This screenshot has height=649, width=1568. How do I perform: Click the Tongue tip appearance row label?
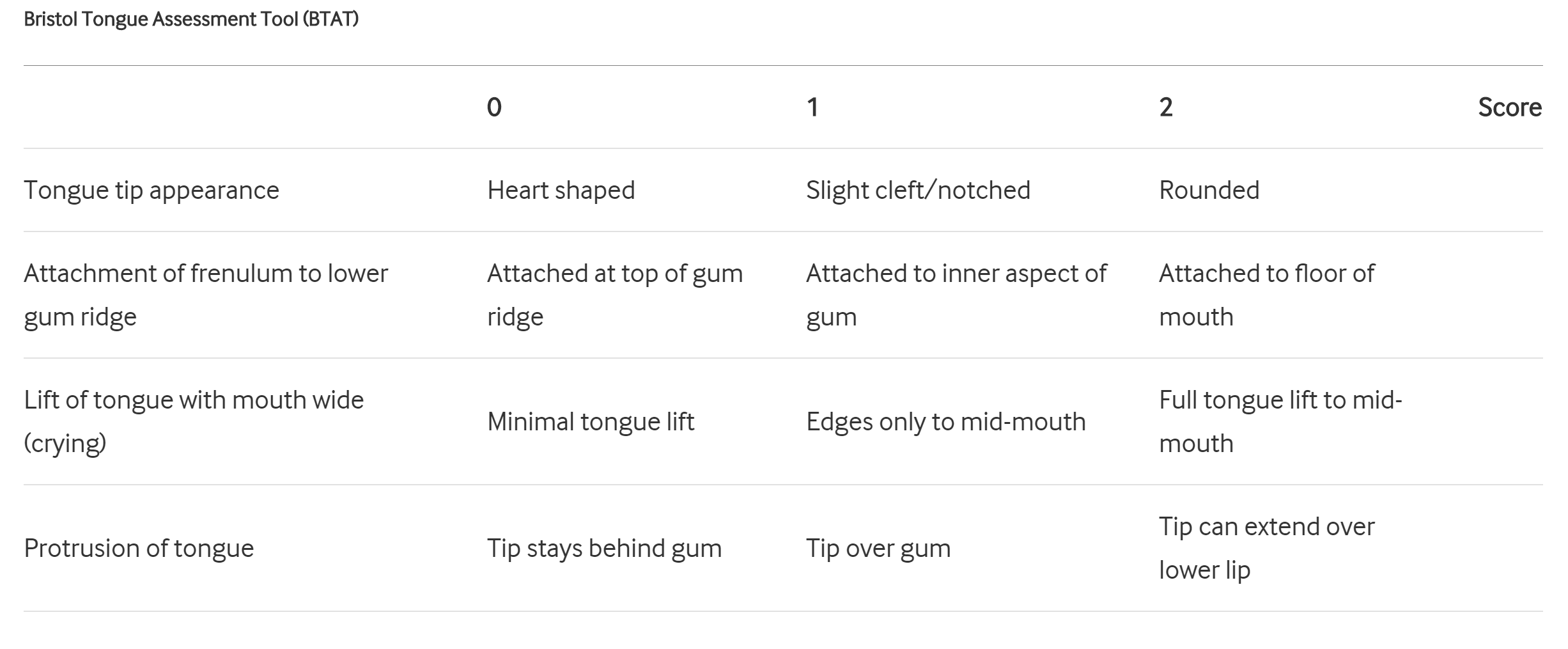click(x=151, y=191)
